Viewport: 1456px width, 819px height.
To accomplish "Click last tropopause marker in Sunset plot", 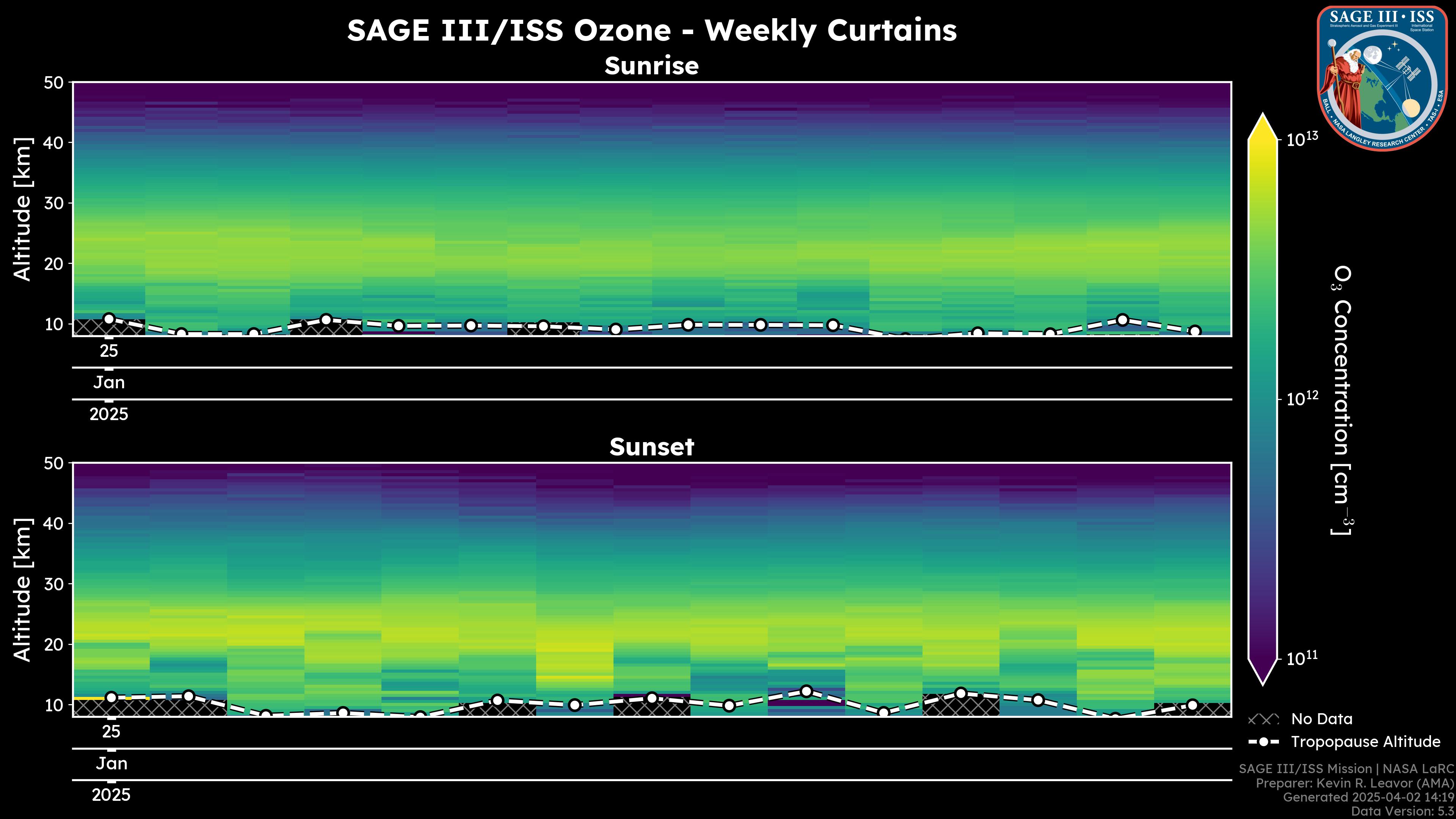I will click(x=1192, y=705).
